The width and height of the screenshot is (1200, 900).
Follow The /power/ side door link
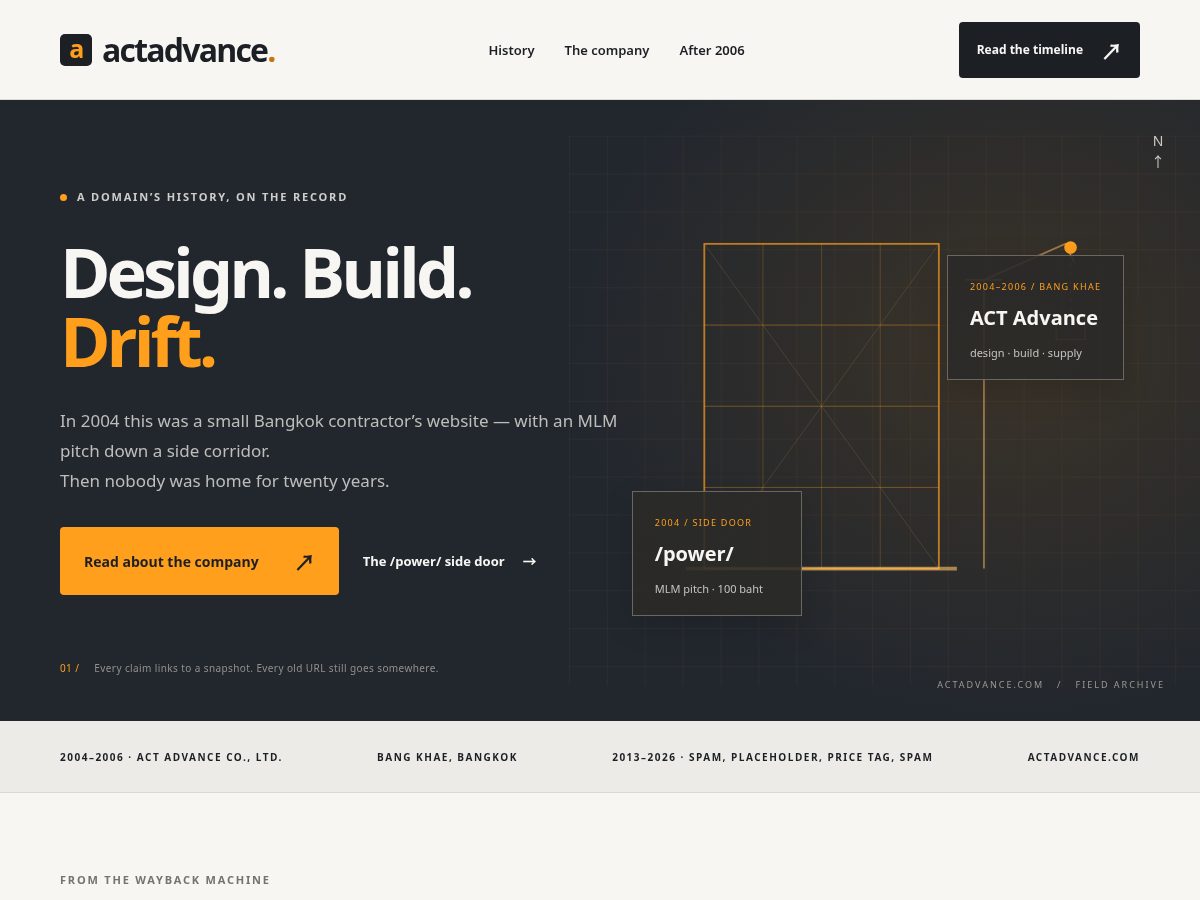coord(449,561)
